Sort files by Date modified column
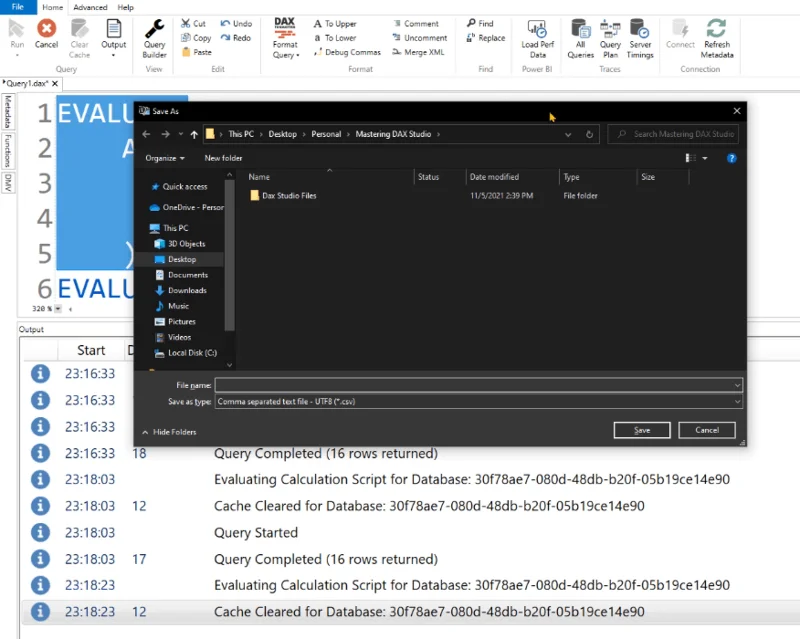Viewport: 800px width, 639px height. pyautogui.click(x=494, y=177)
